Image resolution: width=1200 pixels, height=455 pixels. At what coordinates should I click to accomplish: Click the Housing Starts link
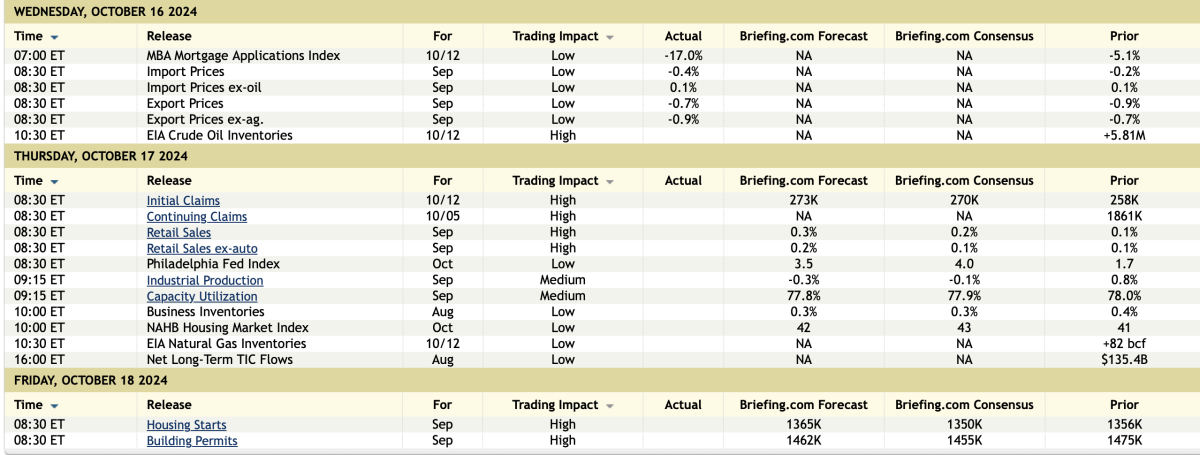click(x=186, y=425)
